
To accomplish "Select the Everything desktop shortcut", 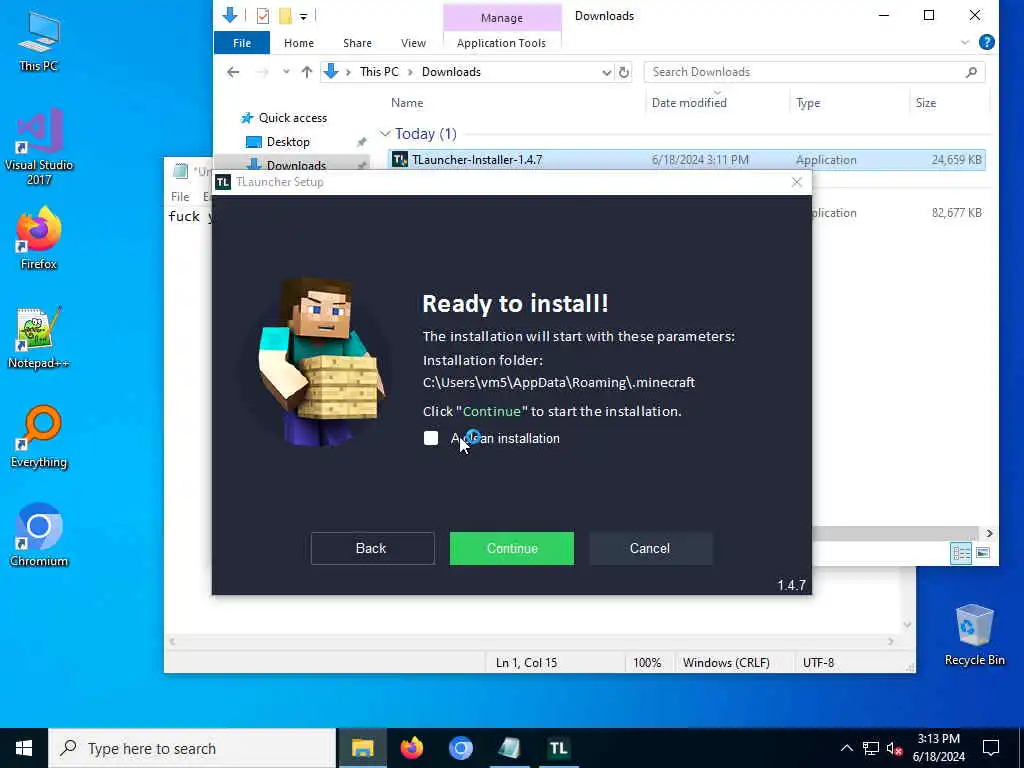I will click(x=39, y=437).
